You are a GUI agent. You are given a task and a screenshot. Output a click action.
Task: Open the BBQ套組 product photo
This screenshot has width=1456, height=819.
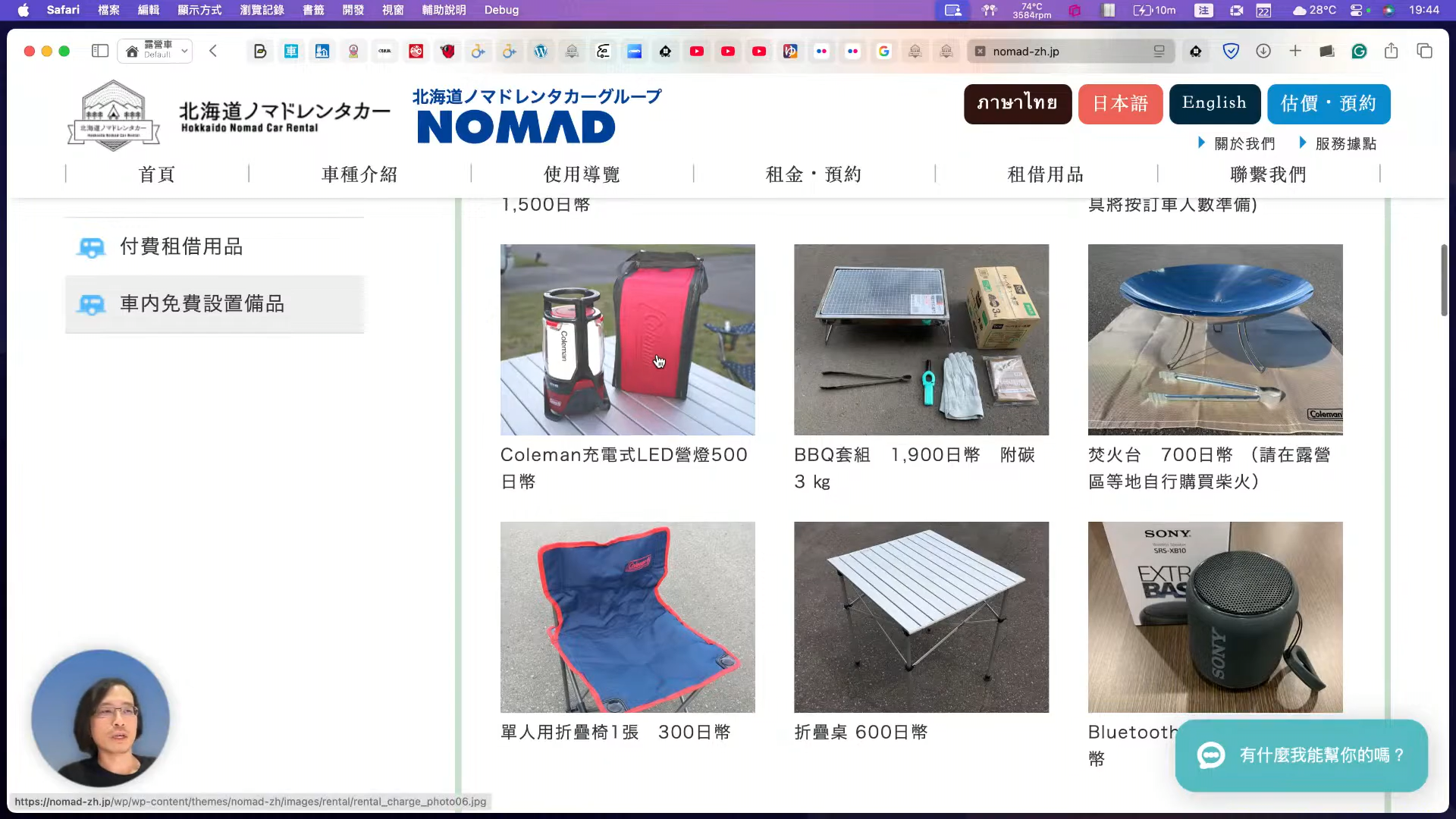(x=921, y=340)
